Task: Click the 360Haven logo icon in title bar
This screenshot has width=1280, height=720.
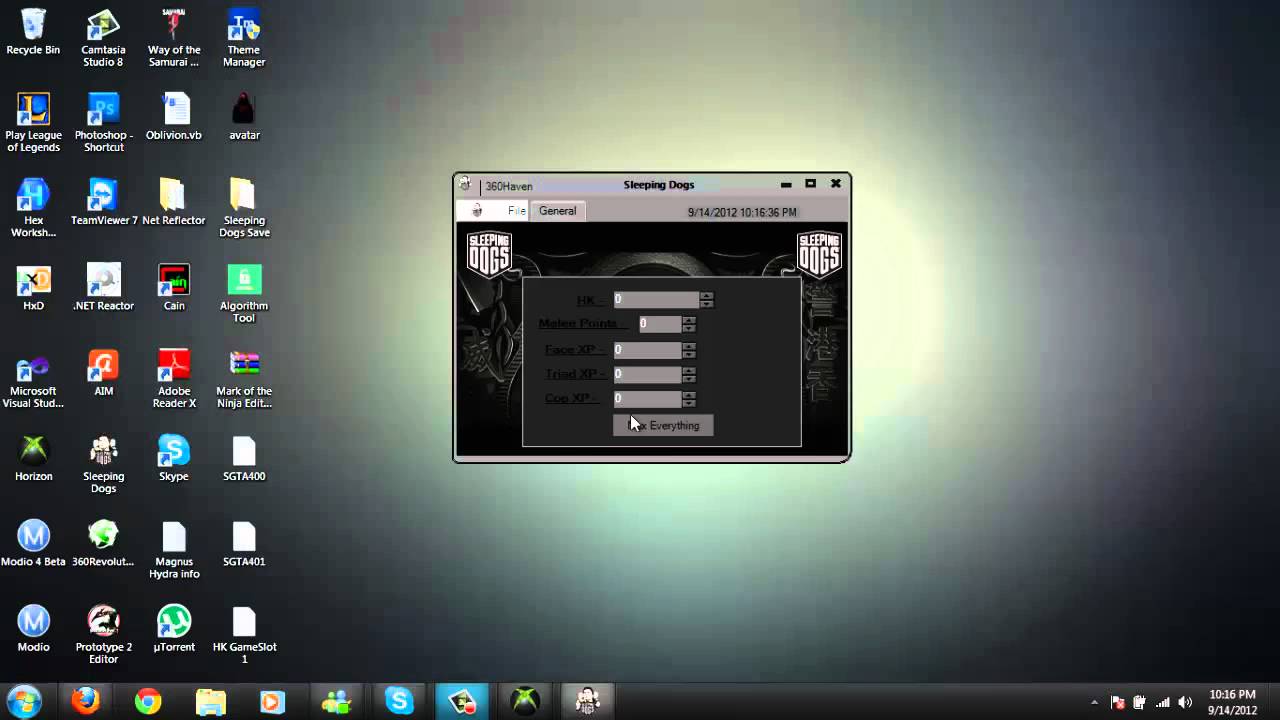Action: (x=465, y=184)
